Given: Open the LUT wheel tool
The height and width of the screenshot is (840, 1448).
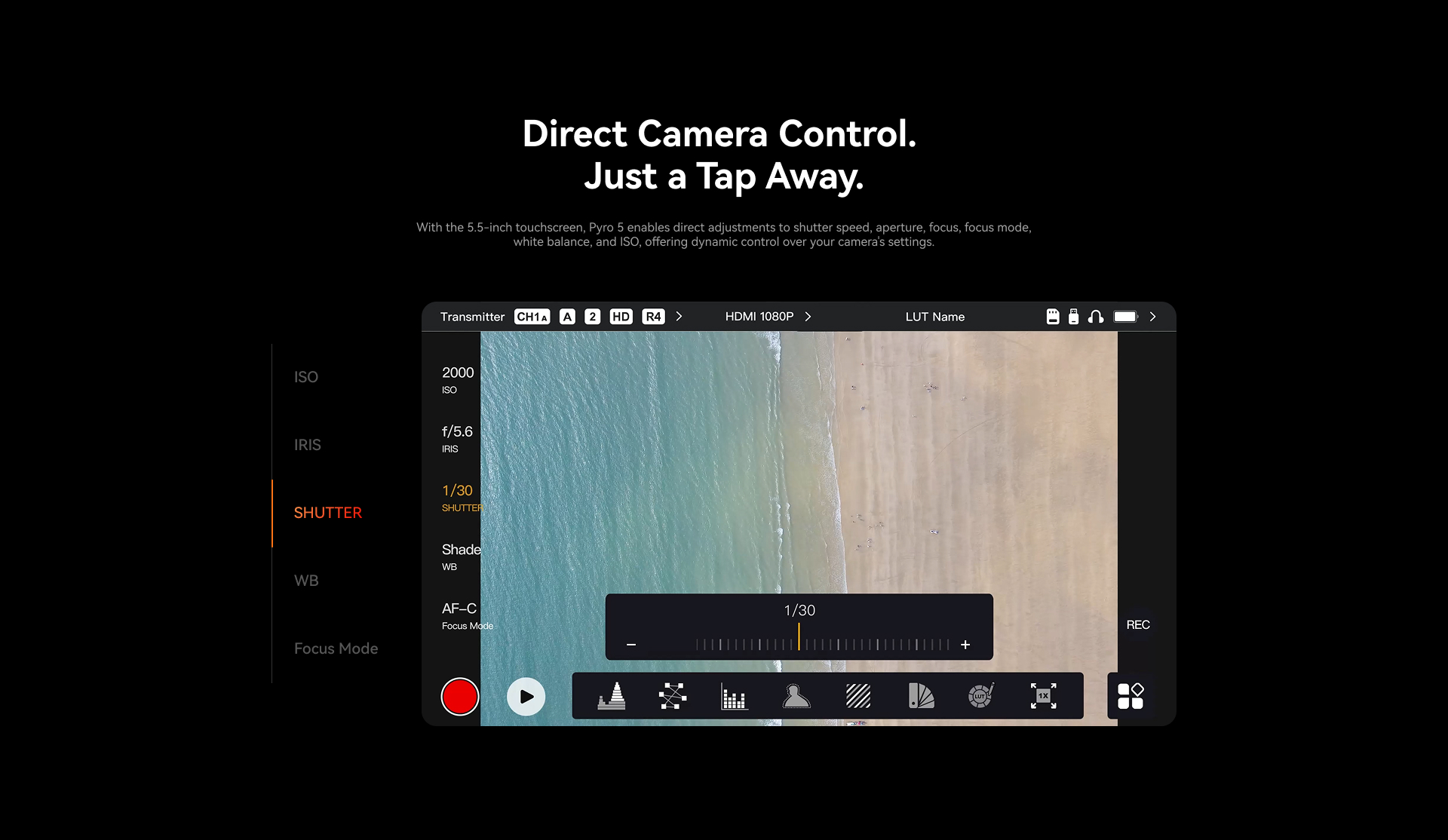Looking at the screenshot, I should (981, 696).
